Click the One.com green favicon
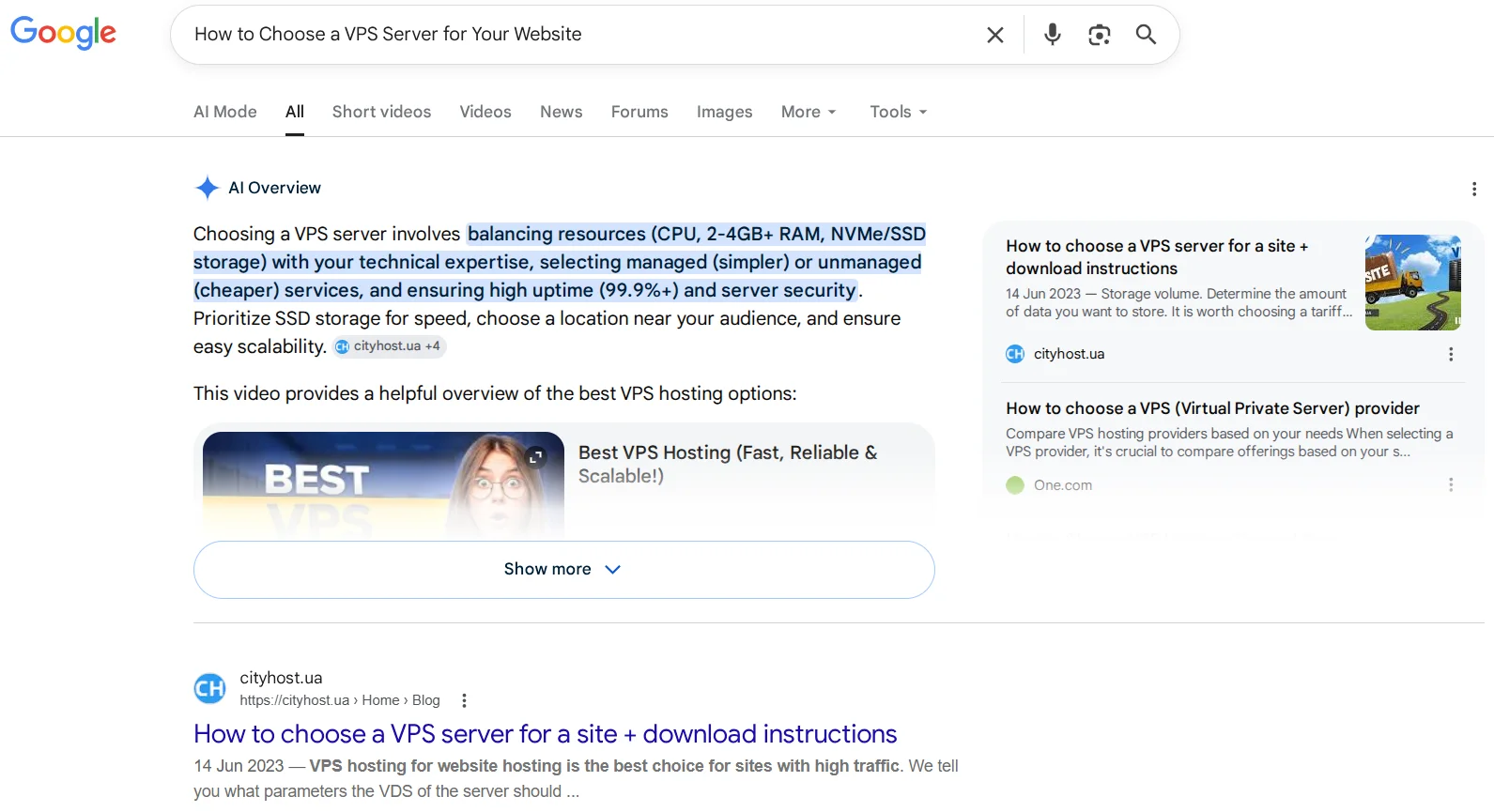The height and width of the screenshot is (812, 1494). click(x=1015, y=485)
